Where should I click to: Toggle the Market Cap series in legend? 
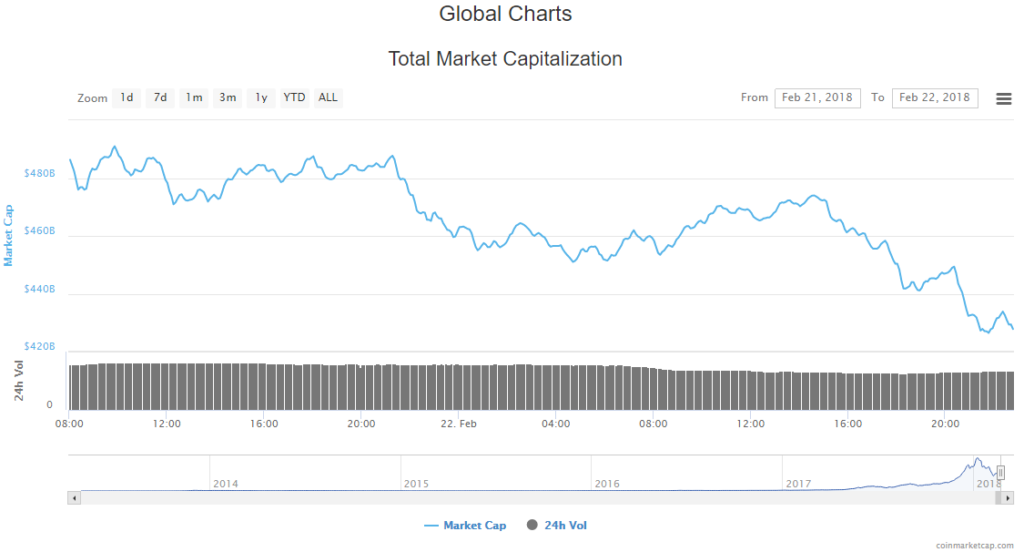tap(465, 525)
